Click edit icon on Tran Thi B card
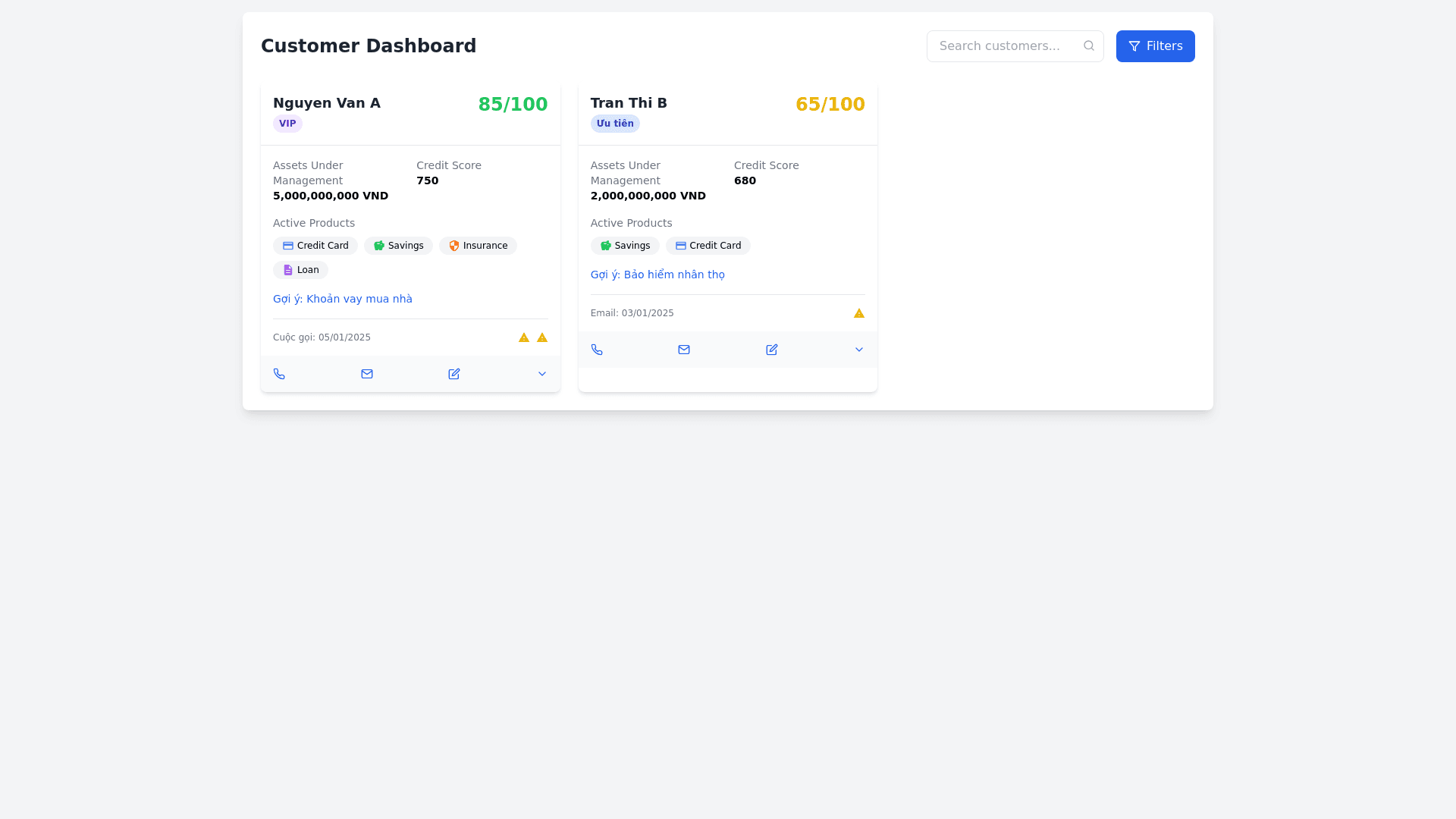The height and width of the screenshot is (819, 1456). click(772, 350)
